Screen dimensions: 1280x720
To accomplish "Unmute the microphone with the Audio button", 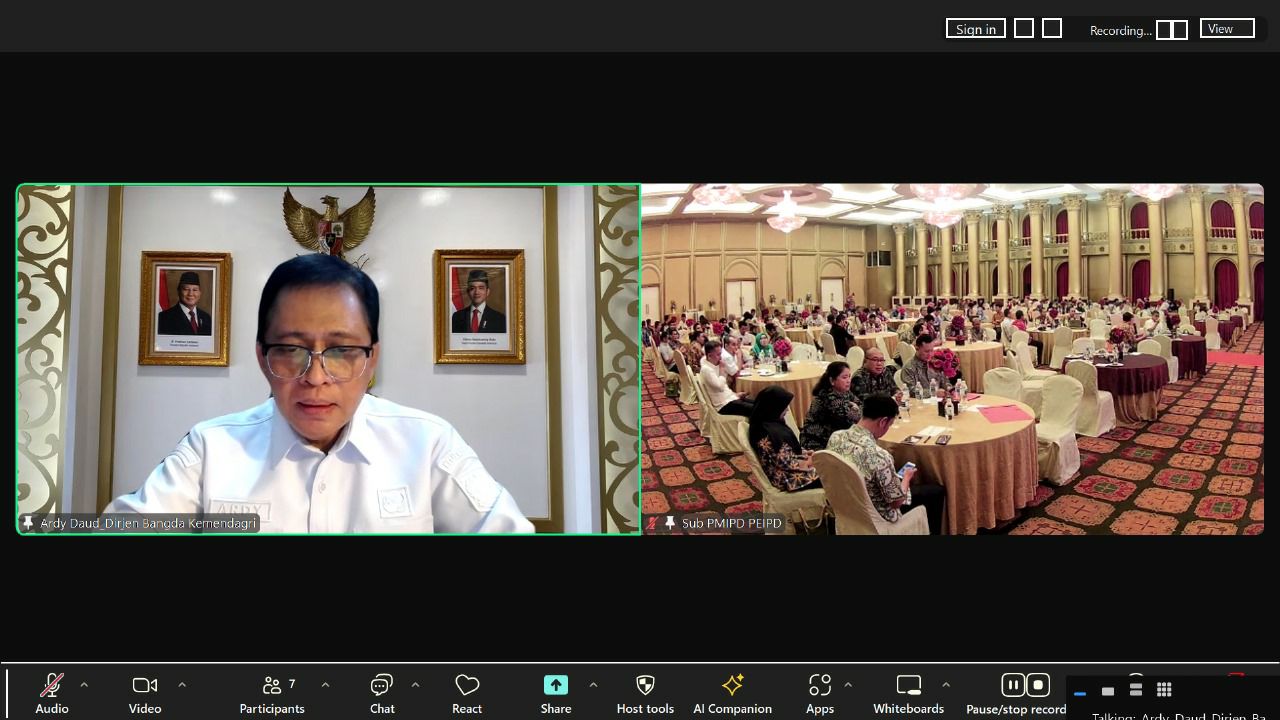I will pyautogui.click(x=51, y=692).
